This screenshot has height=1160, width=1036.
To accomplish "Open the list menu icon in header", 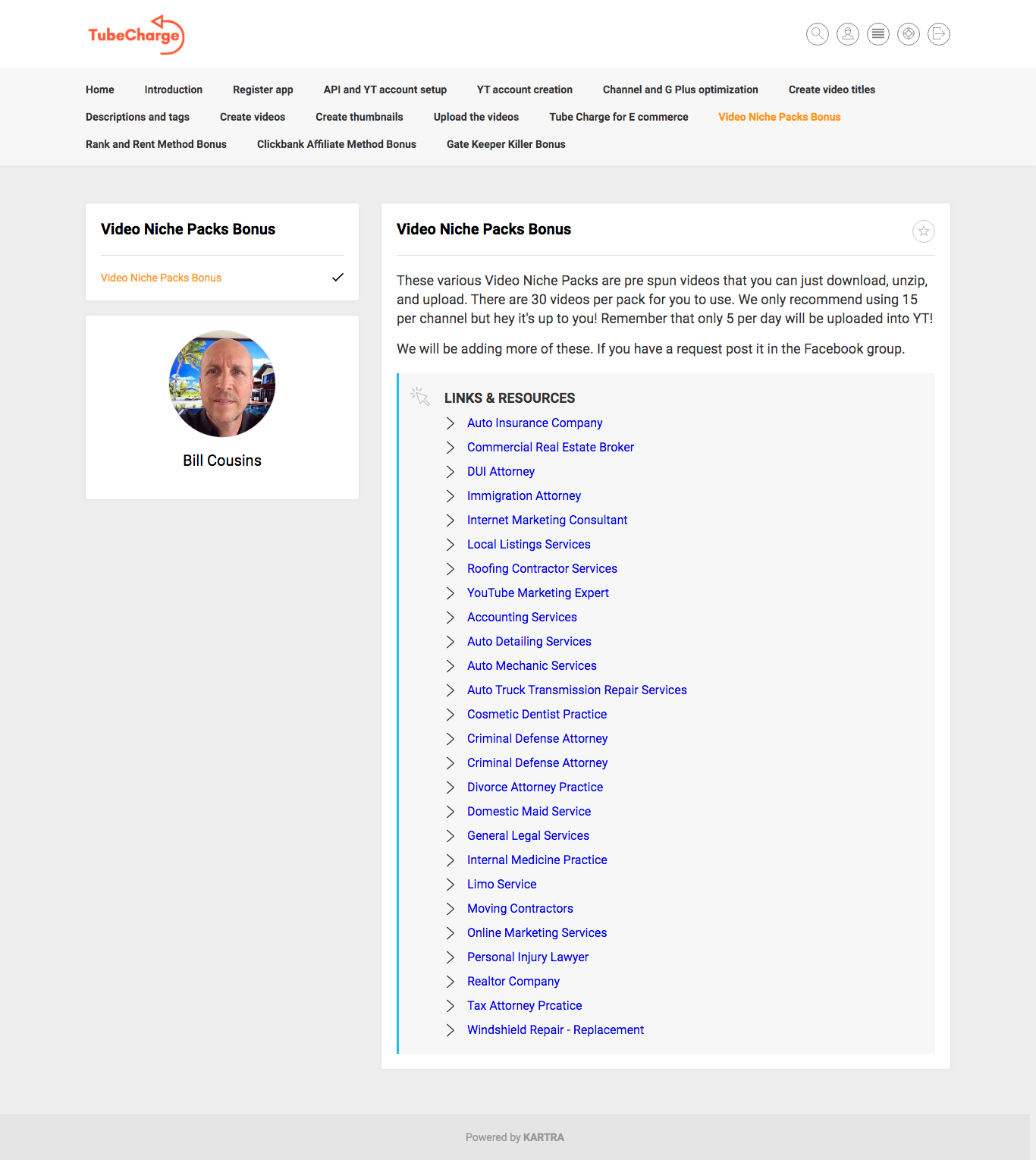I will click(x=878, y=34).
